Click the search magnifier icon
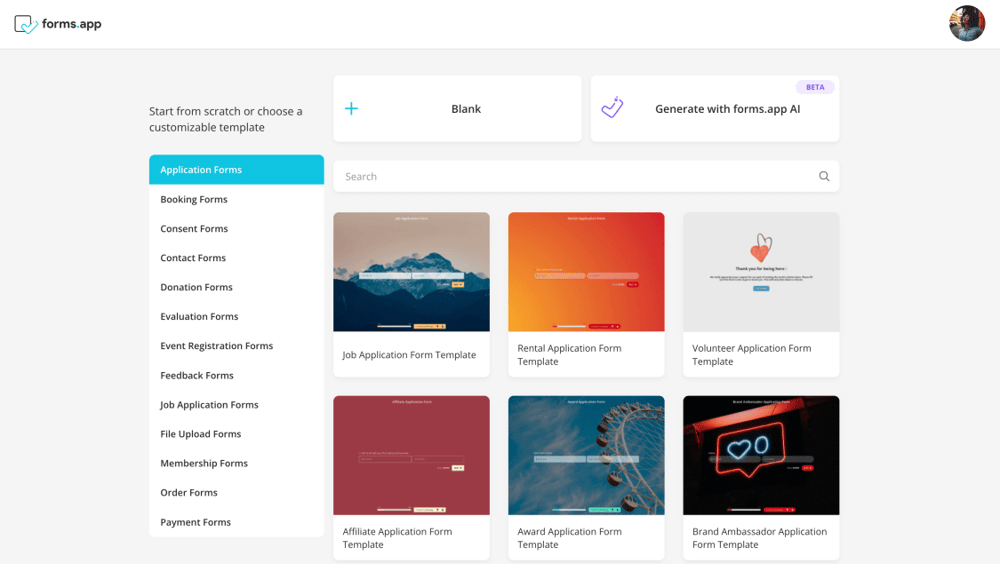Image resolution: width=1000 pixels, height=564 pixels. click(x=824, y=176)
